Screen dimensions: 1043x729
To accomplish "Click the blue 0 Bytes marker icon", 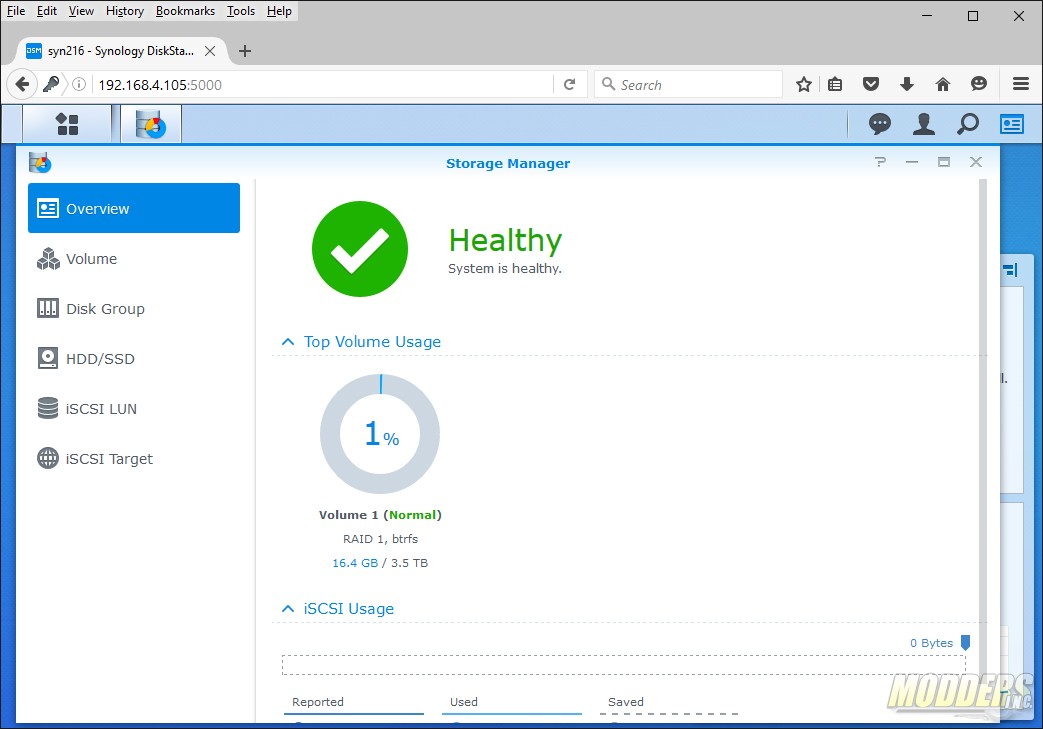I will pyautogui.click(x=965, y=643).
